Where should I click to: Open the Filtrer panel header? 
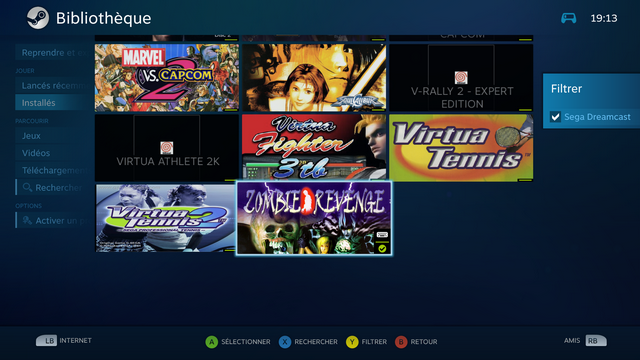[567, 89]
